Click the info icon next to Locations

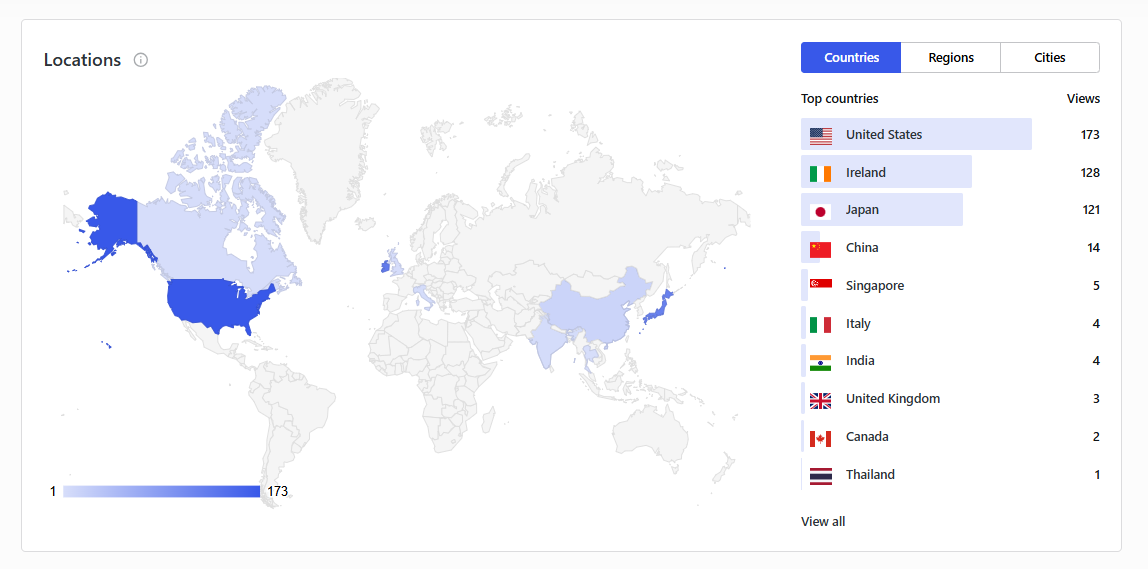pyautogui.click(x=141, y=60)
